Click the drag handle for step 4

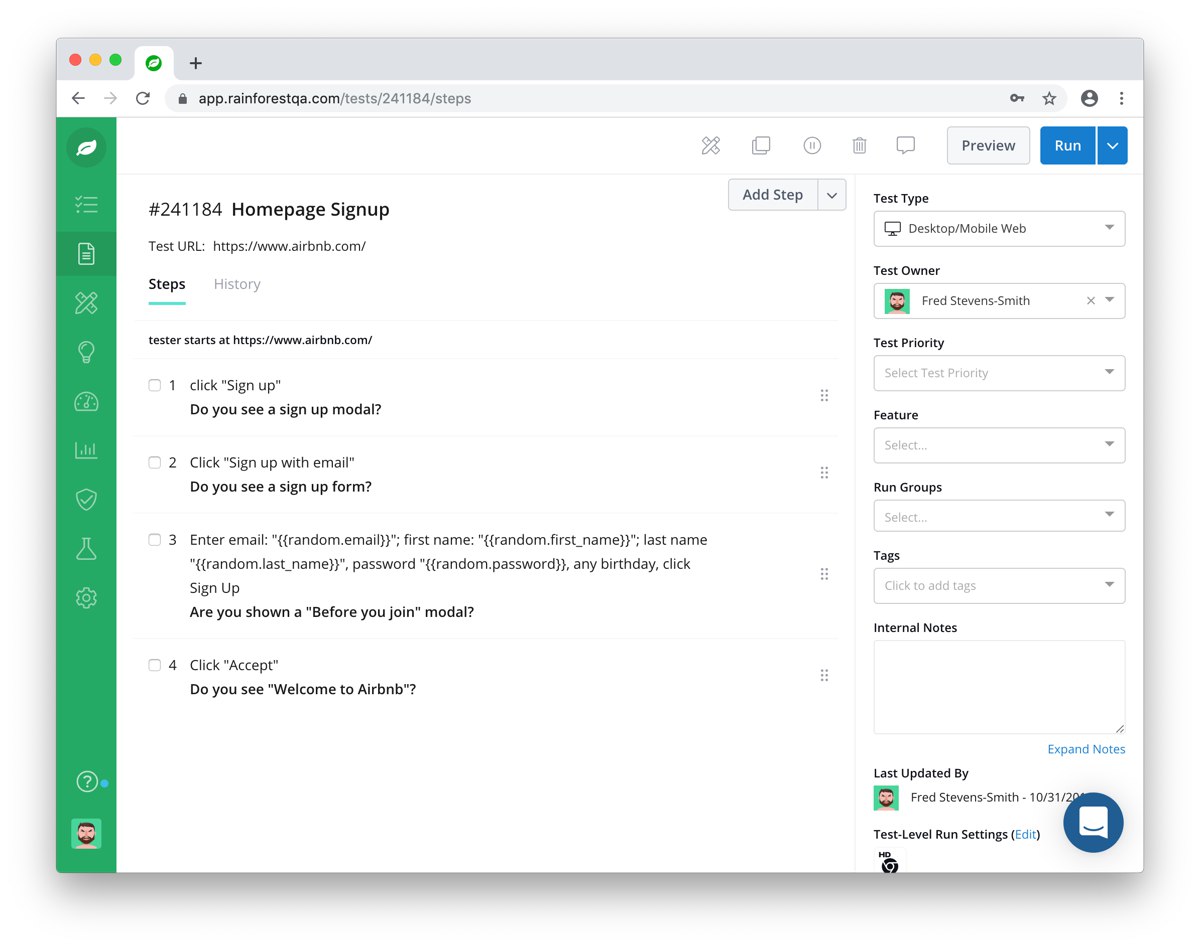[824, 676]
